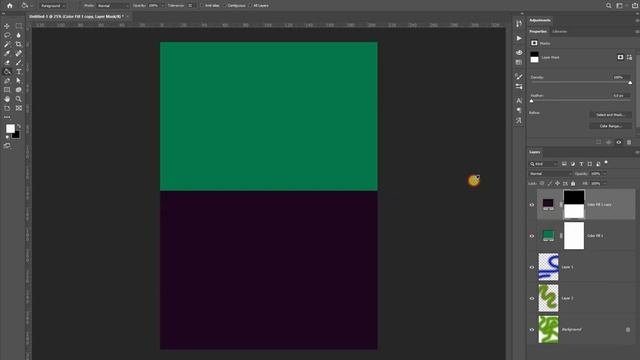The width and height of the screenshot is (640, 360).
Task: Select the pixel mask button in Properties
Action: tap(620, 58)
